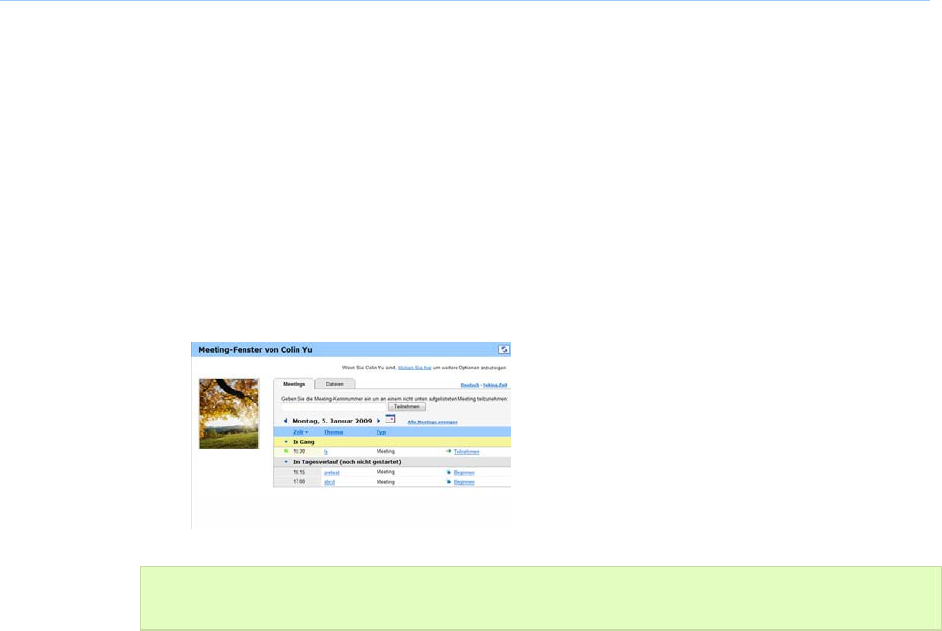Click the Teilnehmen button
The image size is (942, 631).
pyautogui.click(x=407, y=407)
